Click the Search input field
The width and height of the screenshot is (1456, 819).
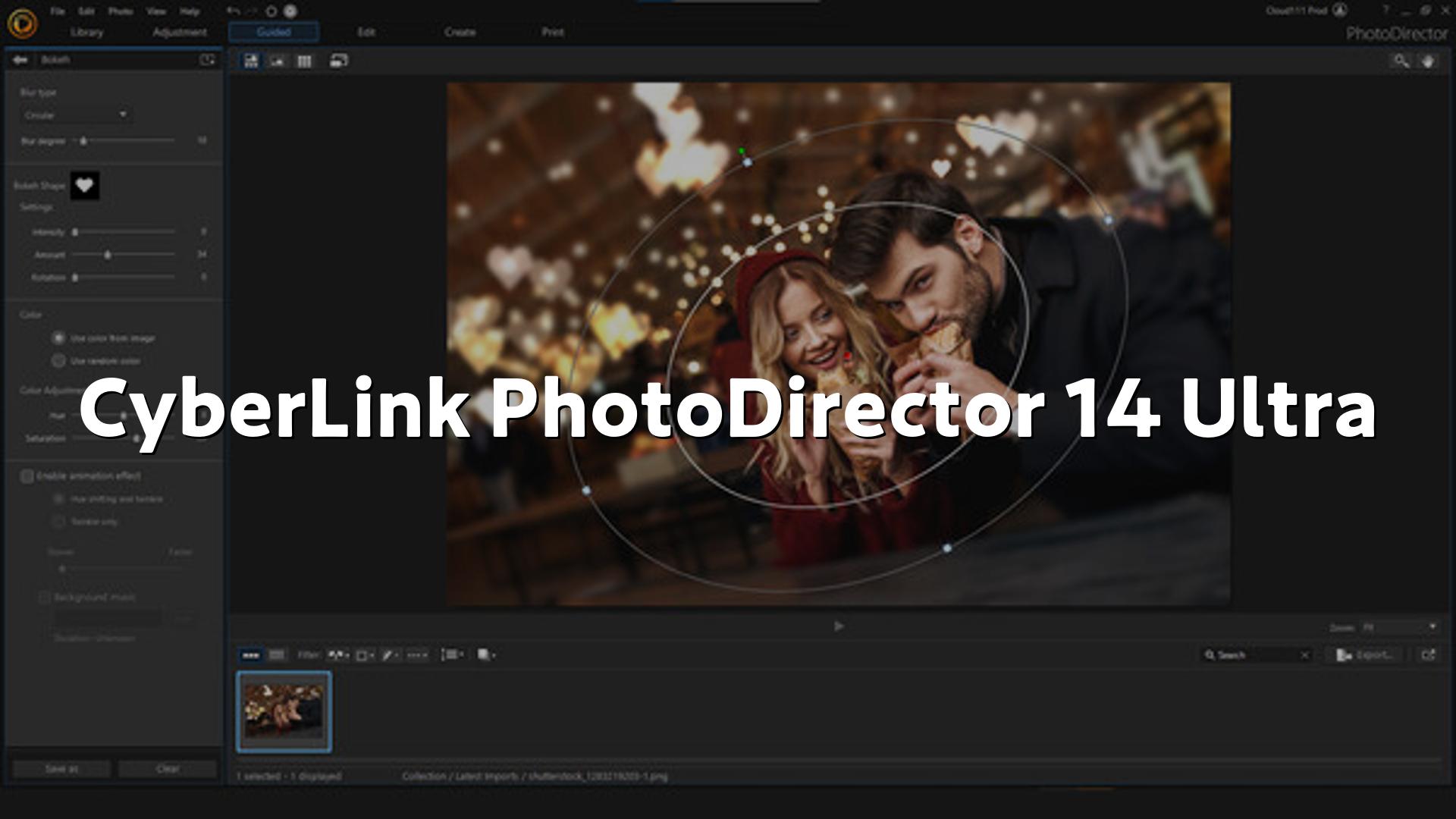click(x=1255, y=655)
